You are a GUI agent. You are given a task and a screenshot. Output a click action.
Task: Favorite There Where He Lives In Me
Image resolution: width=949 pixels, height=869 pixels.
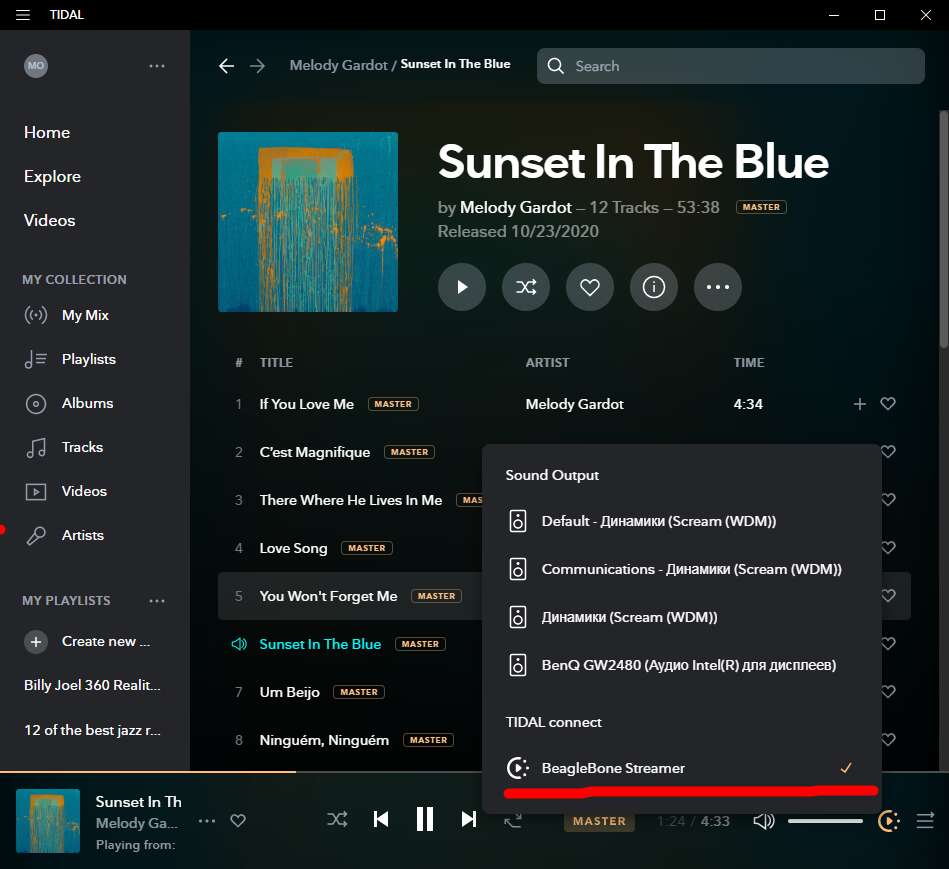pos(888,499)
